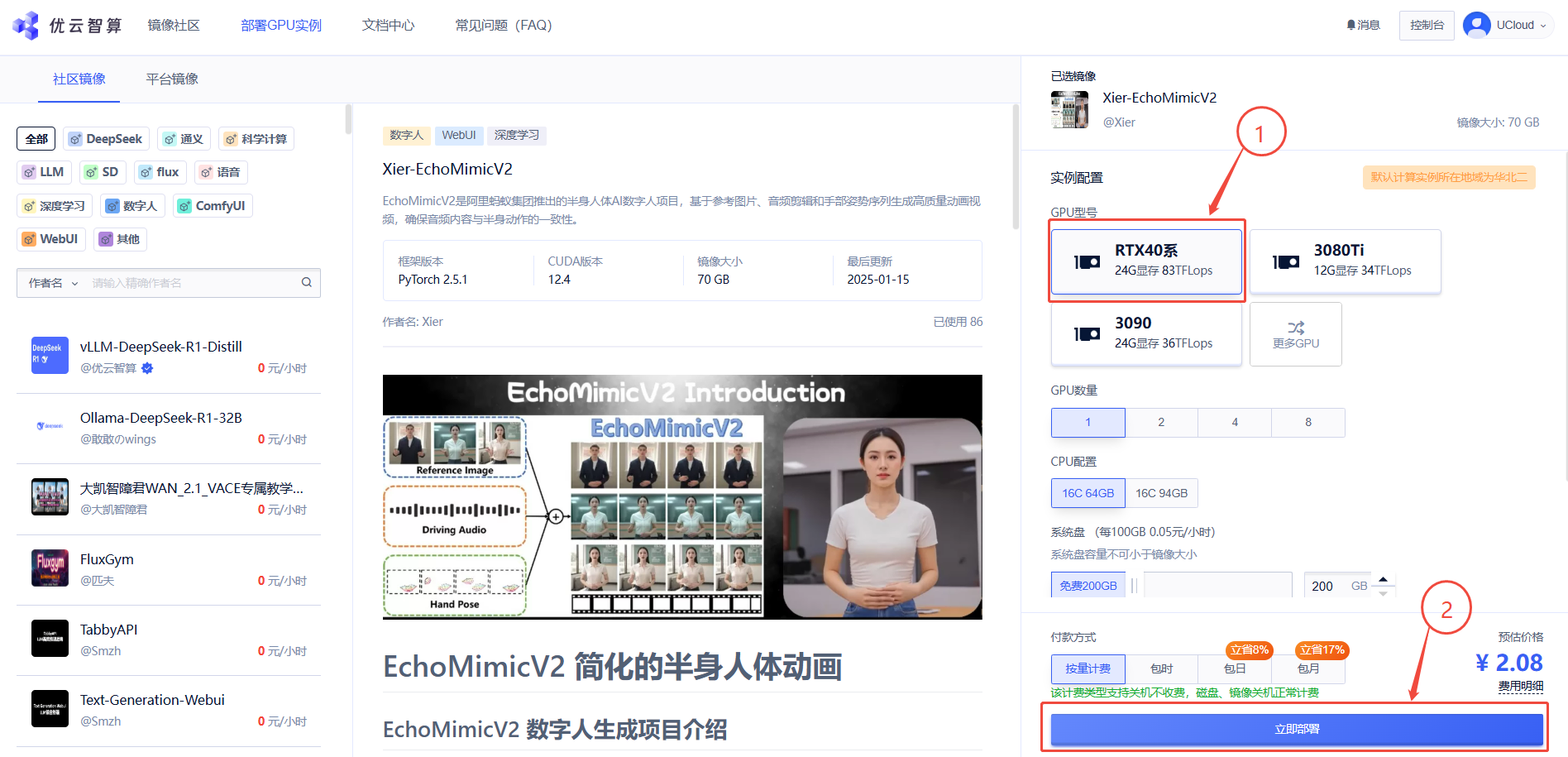
Task: Click the image detail vertical scrollbar
Action: tap(1016, 166)
